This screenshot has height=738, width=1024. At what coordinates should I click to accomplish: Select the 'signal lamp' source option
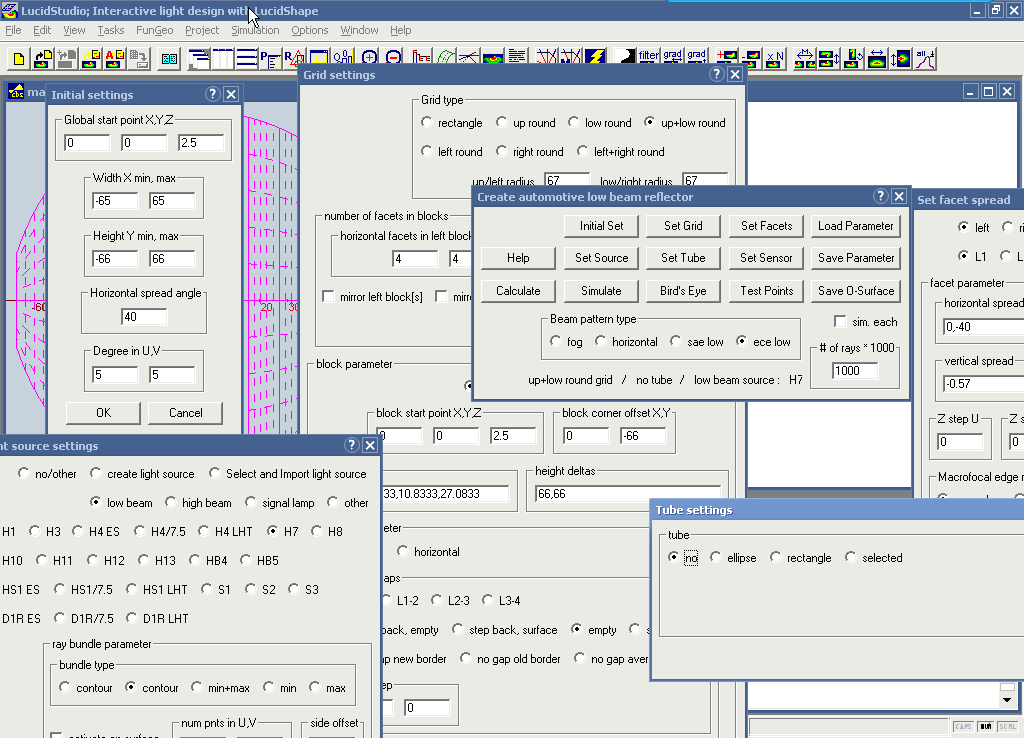pos(251,502)
